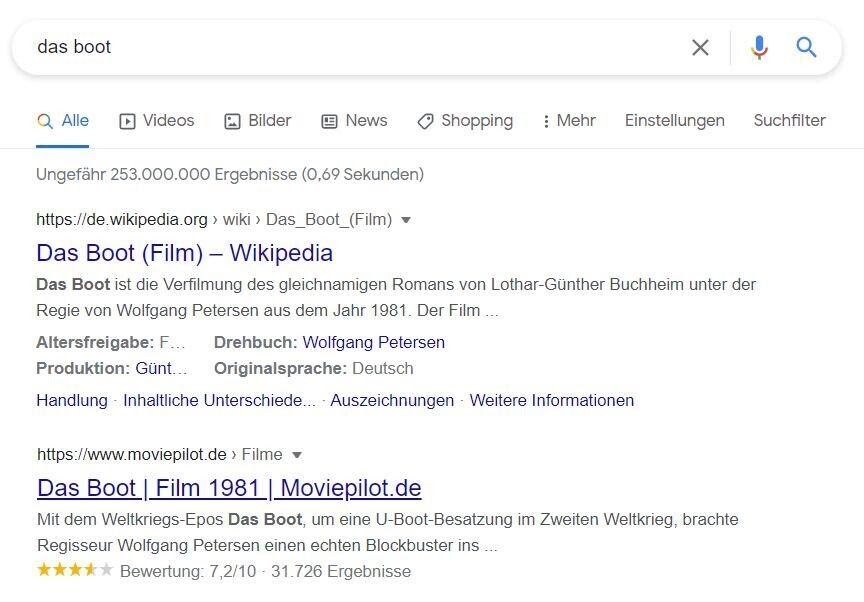
Task: Click the www.moviepilot.de URL breadcrumb
Action: pyautogui.click(x=132, y=454)
